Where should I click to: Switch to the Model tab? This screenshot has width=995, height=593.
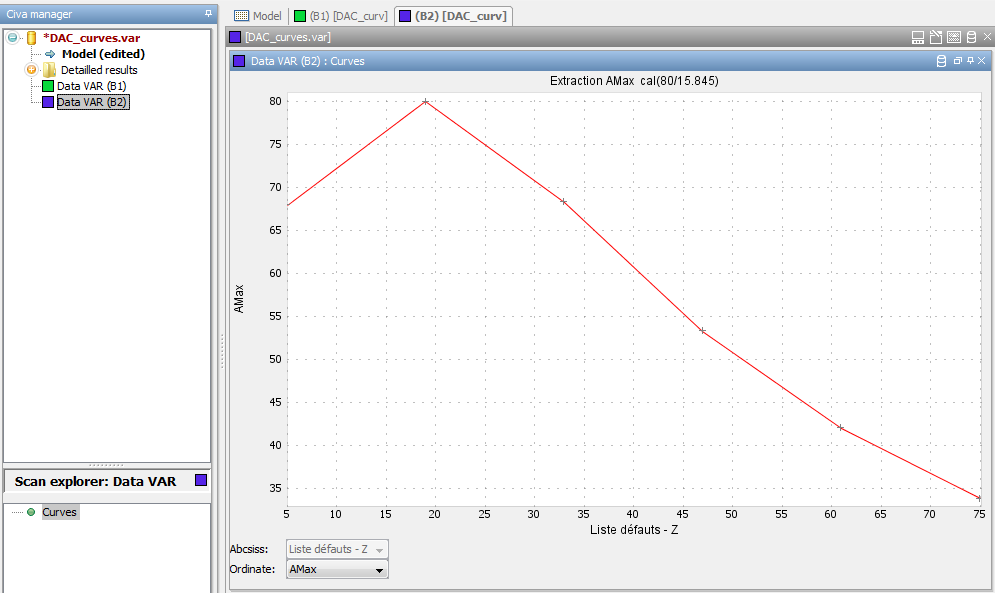coord(257,16)
